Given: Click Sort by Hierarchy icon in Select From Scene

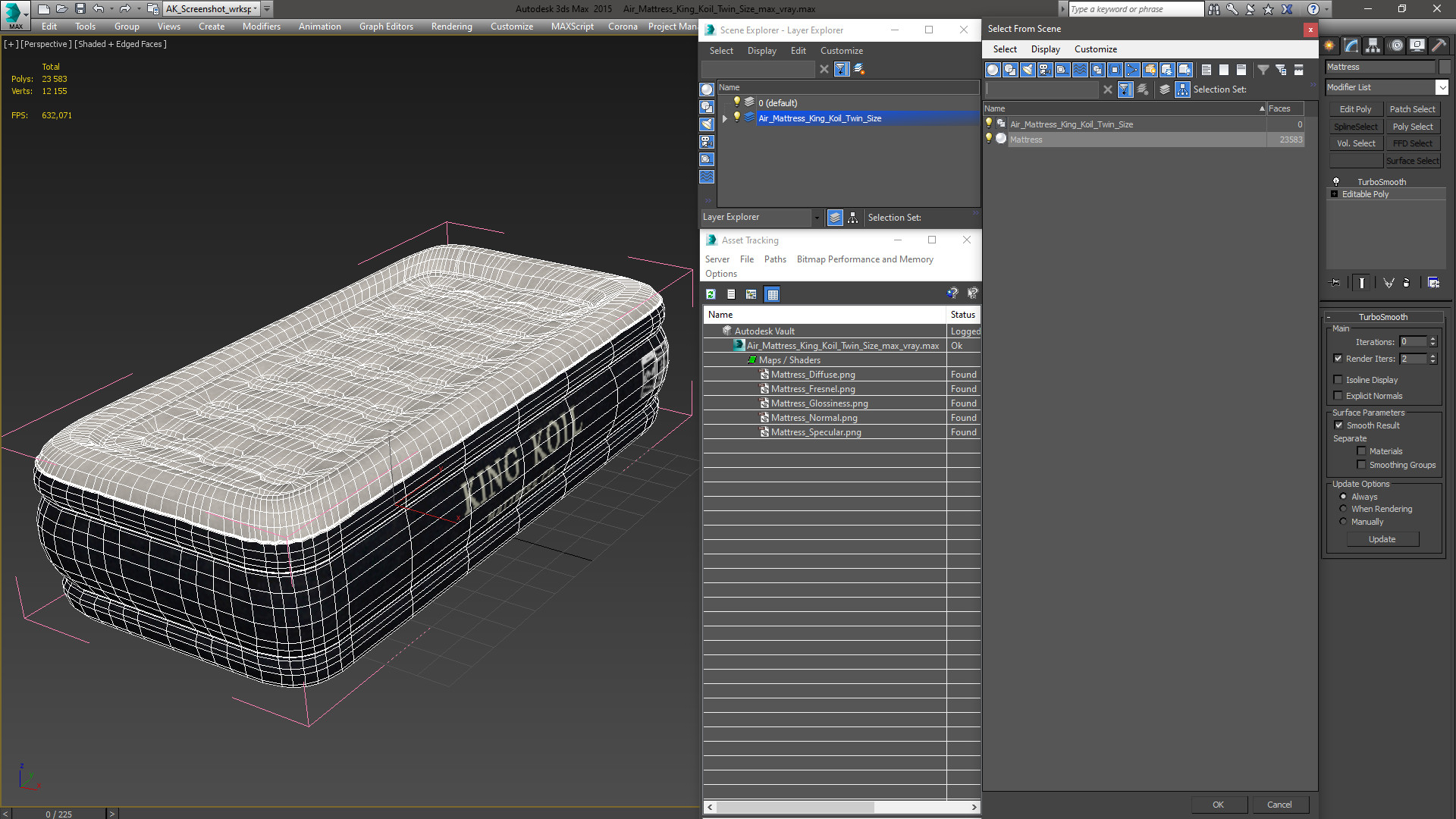Looking at the screenshot, I should click(1183, 89).
